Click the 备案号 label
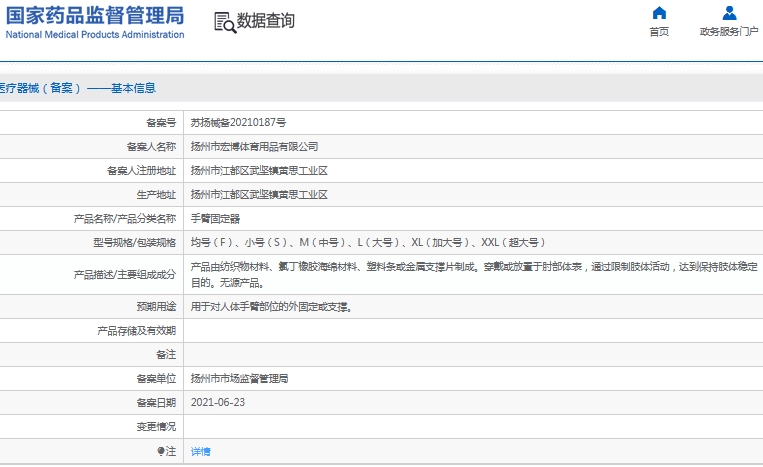The image size is (763, 467). 161,123
